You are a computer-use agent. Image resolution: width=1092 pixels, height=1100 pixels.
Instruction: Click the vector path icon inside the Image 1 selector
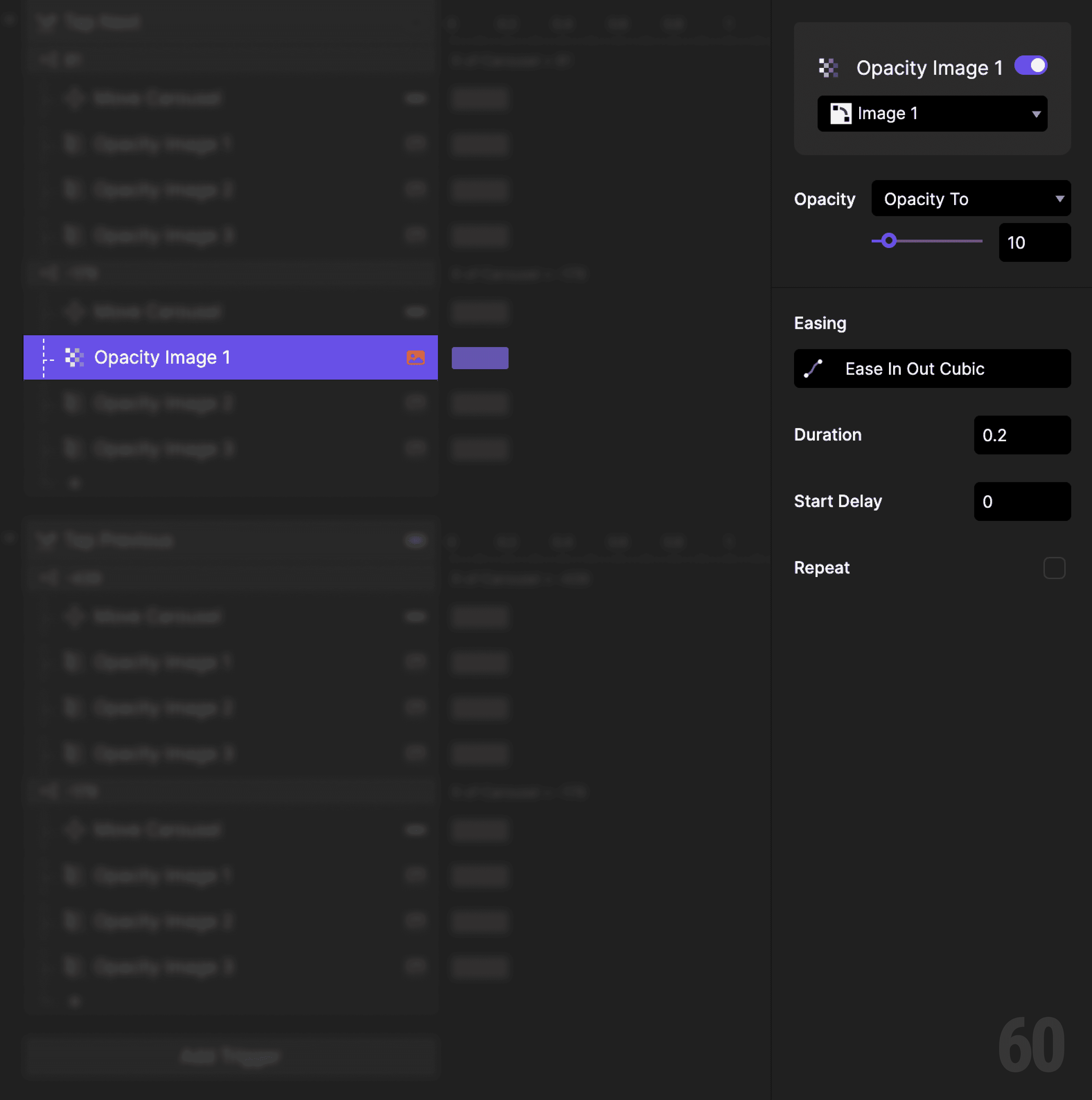pos(842,113)
